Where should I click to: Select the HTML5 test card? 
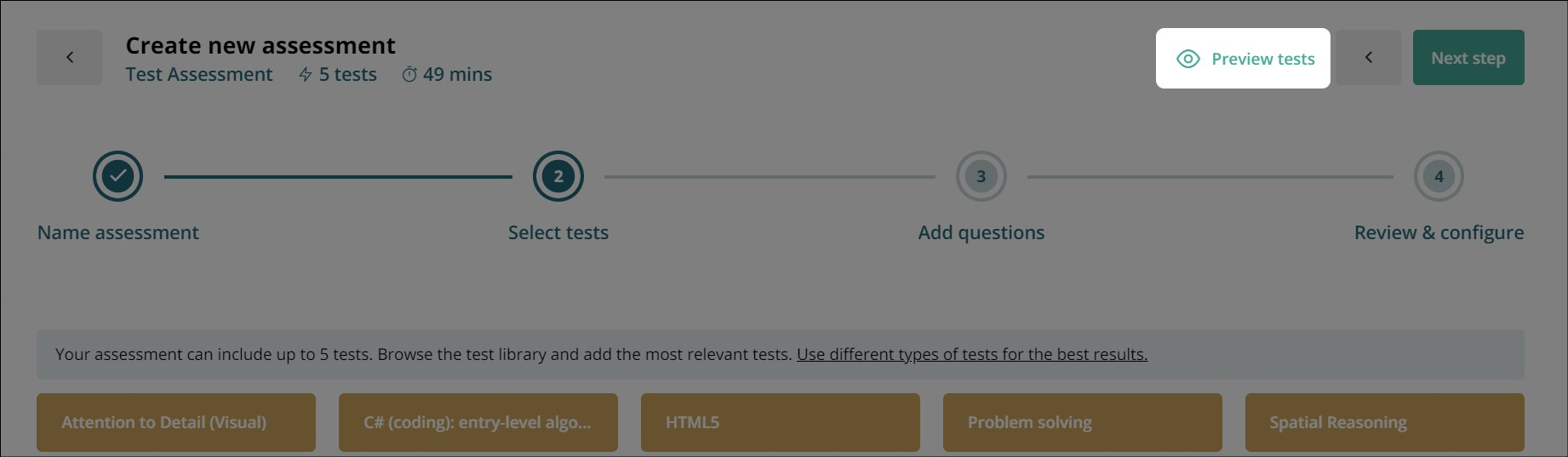(x=781, y=422)
